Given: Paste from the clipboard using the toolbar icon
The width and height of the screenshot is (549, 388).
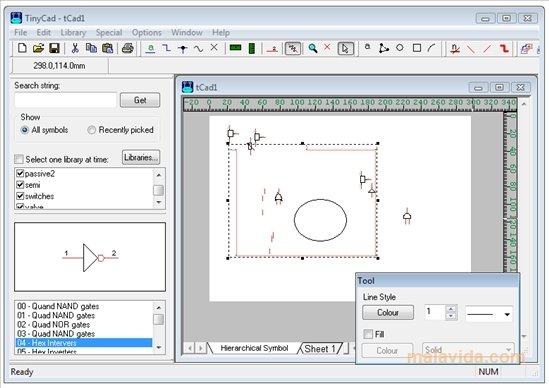Looking at the screenshot, I should click(x=107, y=48).
